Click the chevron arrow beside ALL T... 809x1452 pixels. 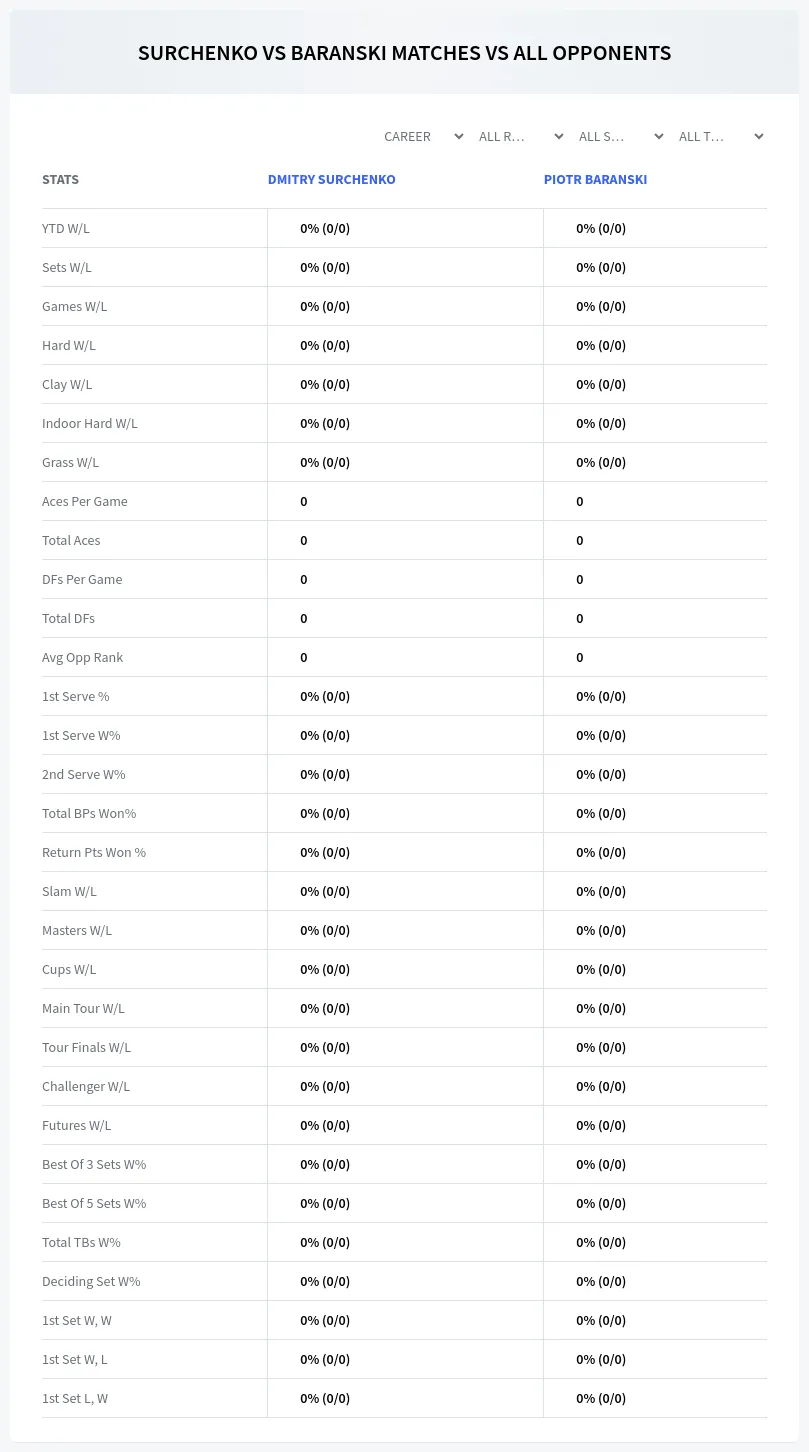pos(759,137)
